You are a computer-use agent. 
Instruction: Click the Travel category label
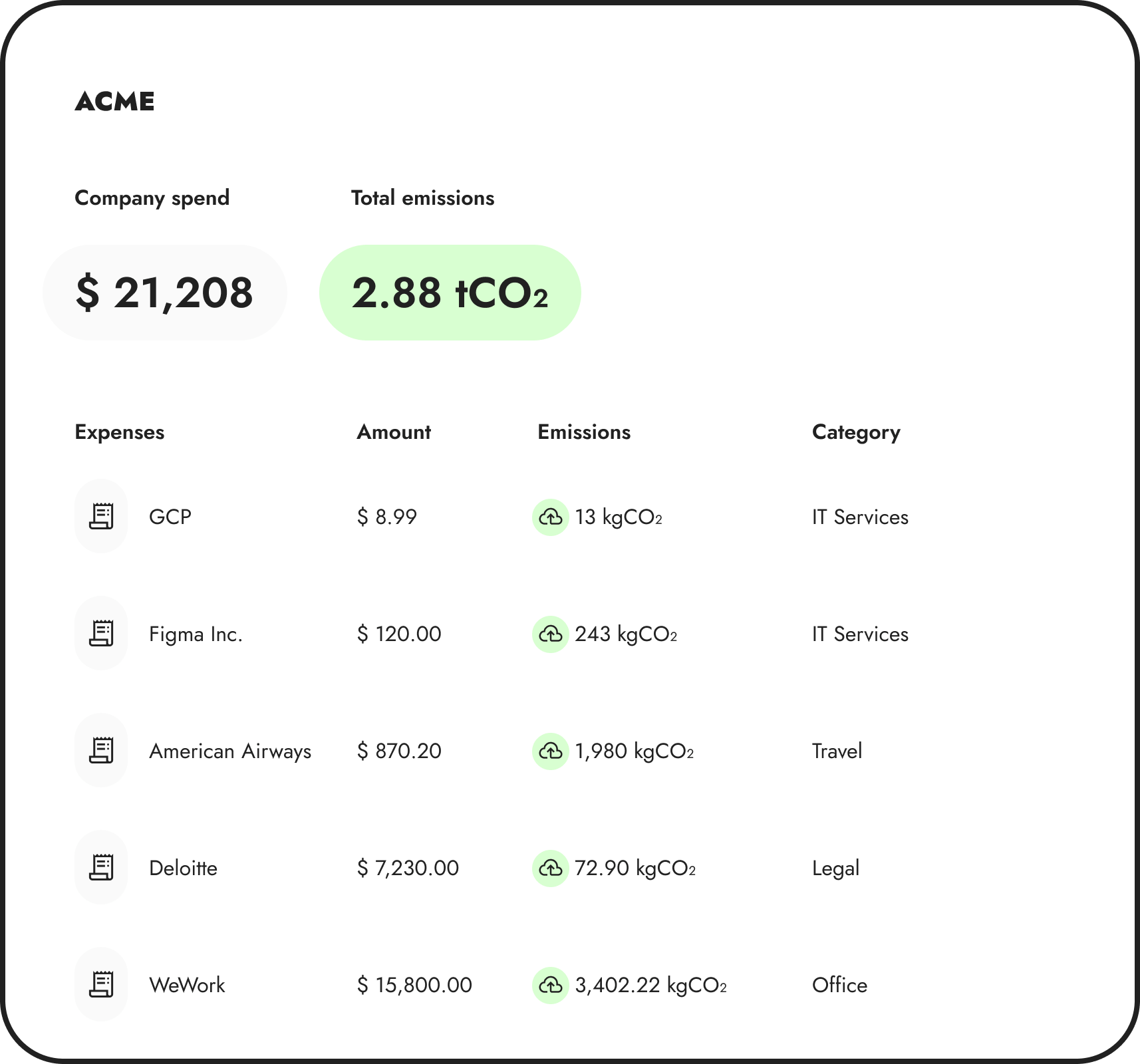[837, 751]
